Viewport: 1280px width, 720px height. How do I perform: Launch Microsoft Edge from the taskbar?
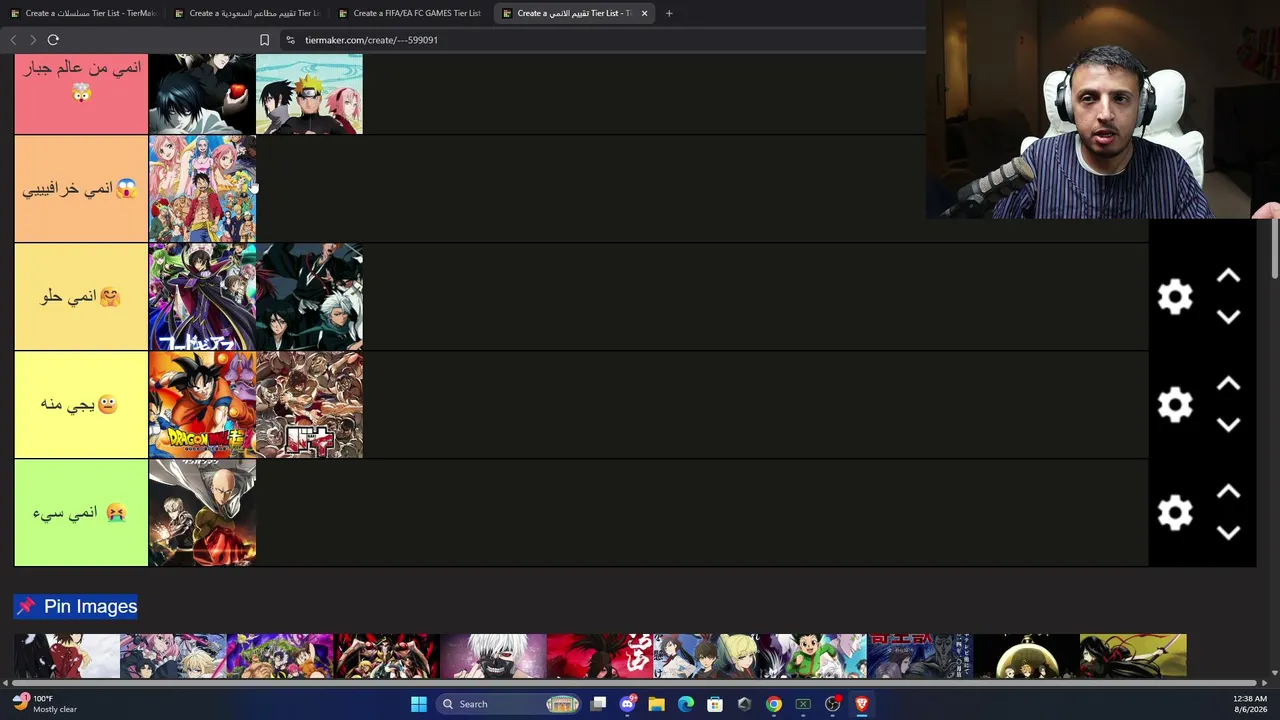(686, 704)
